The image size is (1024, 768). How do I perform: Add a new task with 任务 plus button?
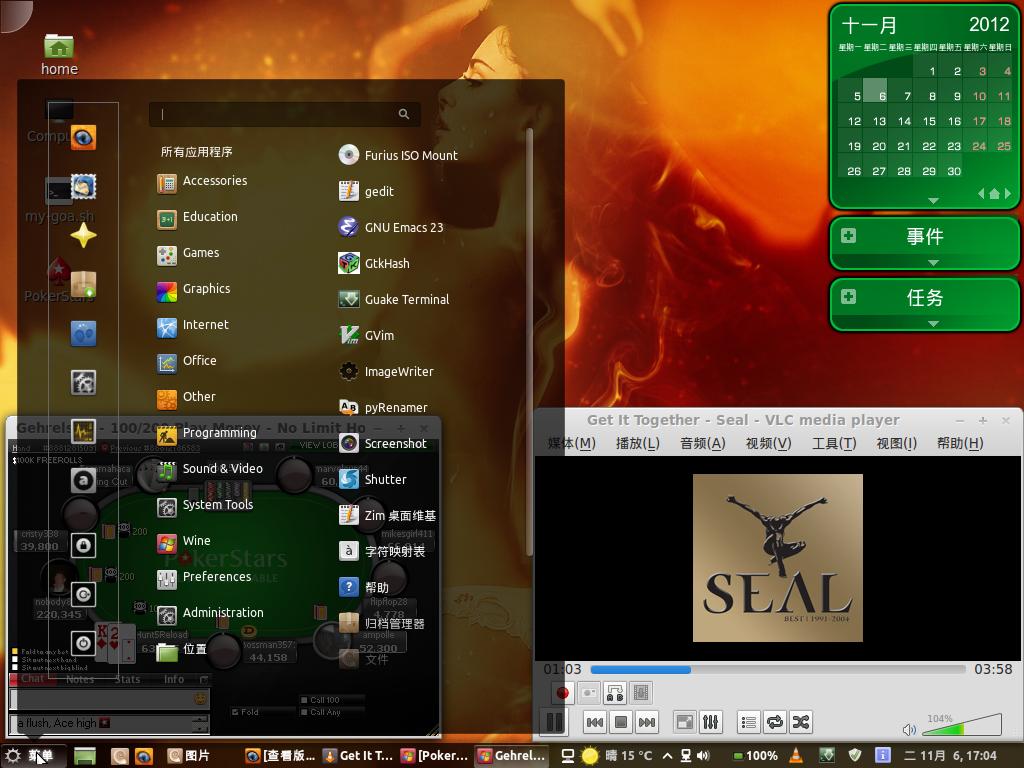848,296
